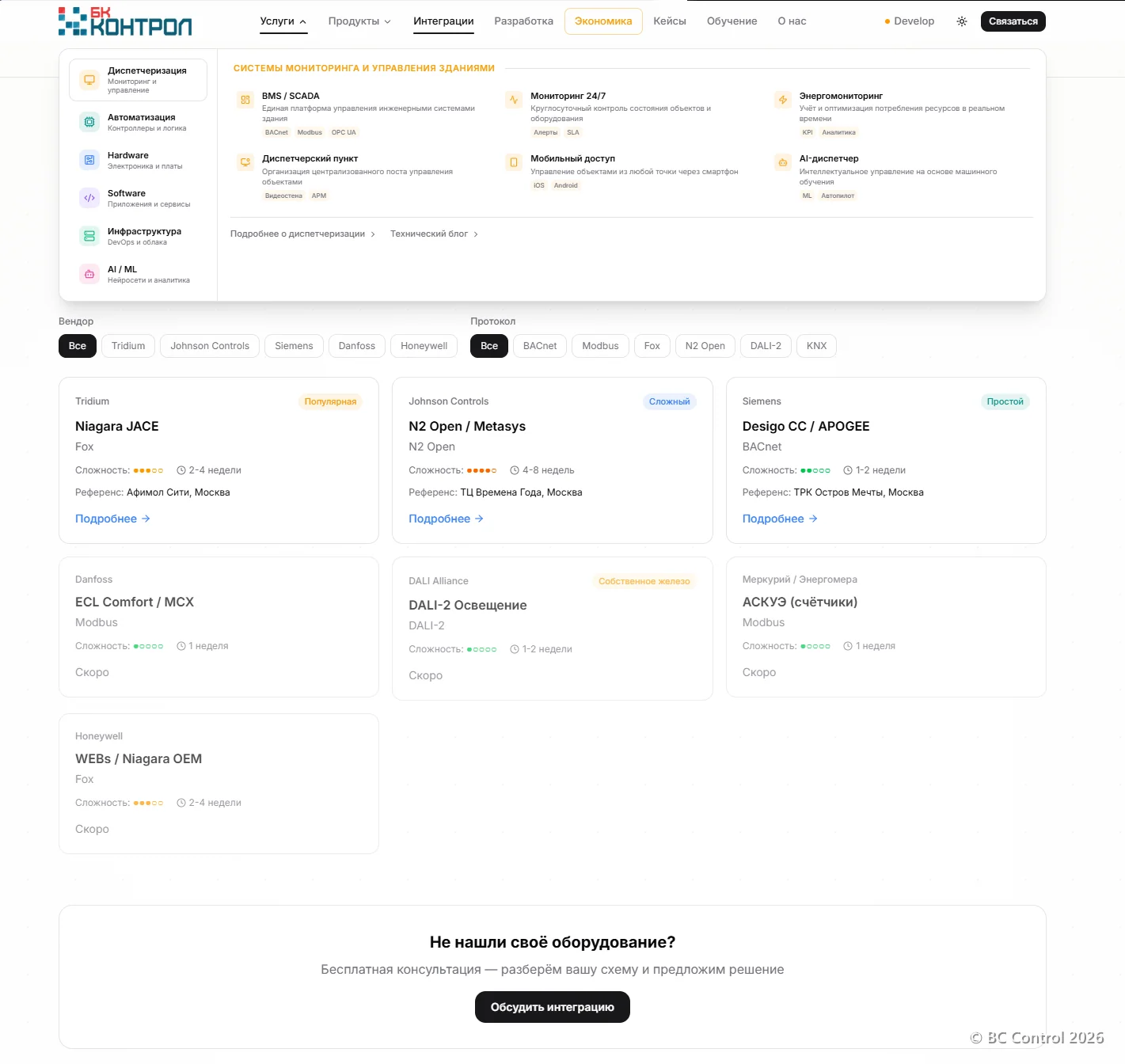The image size is (1125, 1064).
Task: Click the Простой badge on Siemens card
Action: pyautogui.click(x=1005, y=402)
